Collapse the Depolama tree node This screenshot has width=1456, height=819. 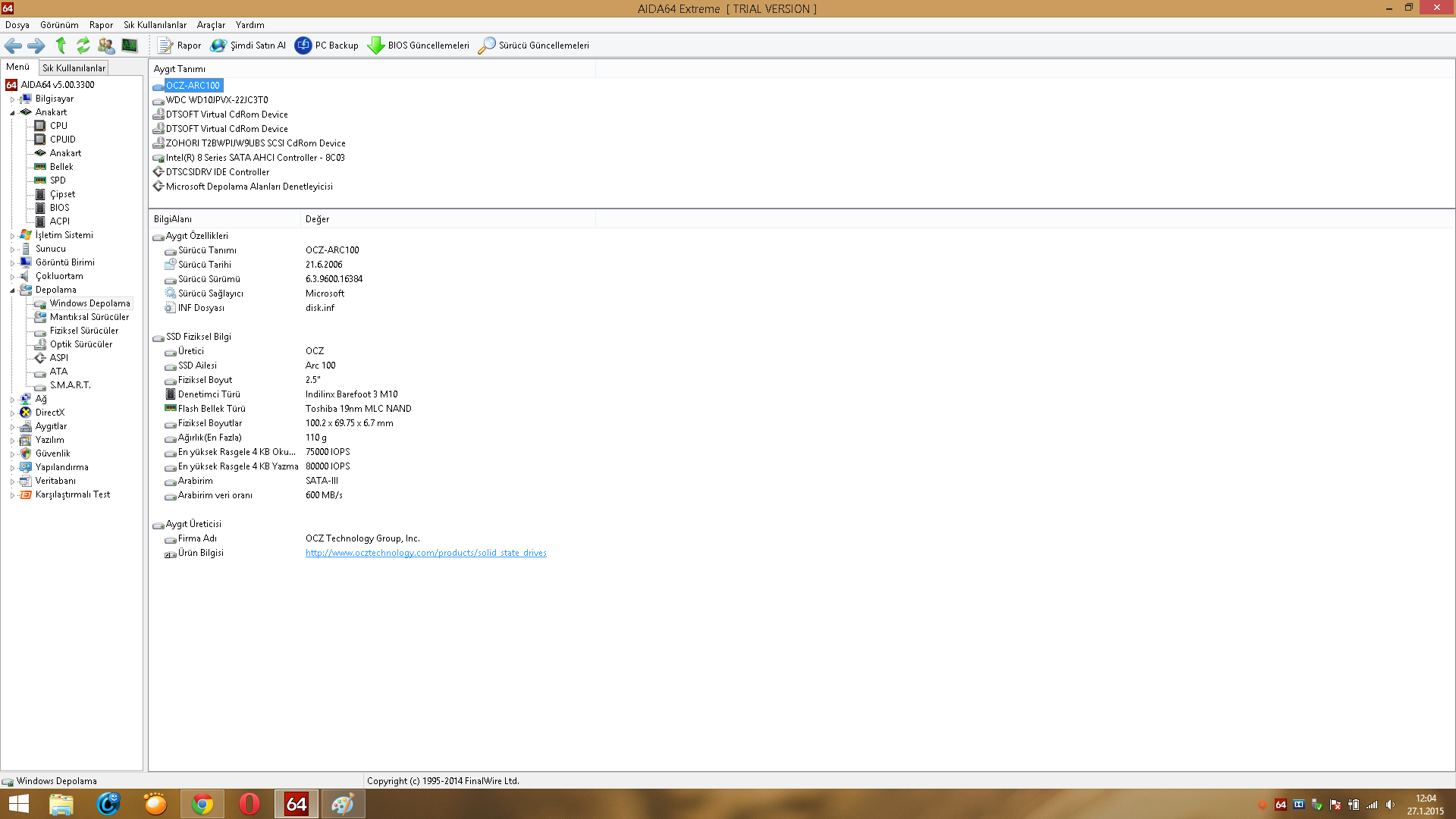tap(12, 290)
